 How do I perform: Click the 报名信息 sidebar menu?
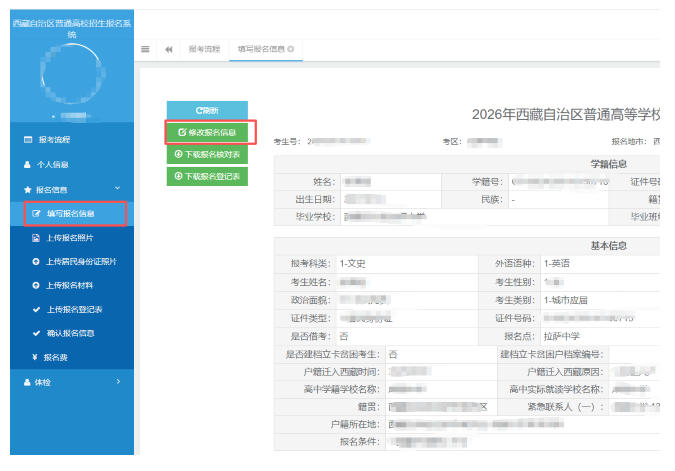72,189
